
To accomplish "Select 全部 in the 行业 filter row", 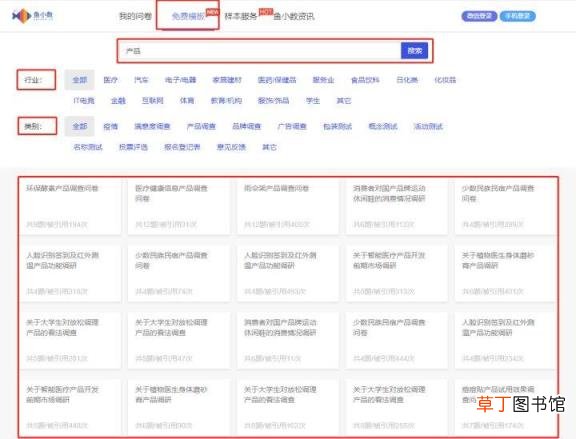I will pos(80,80).
